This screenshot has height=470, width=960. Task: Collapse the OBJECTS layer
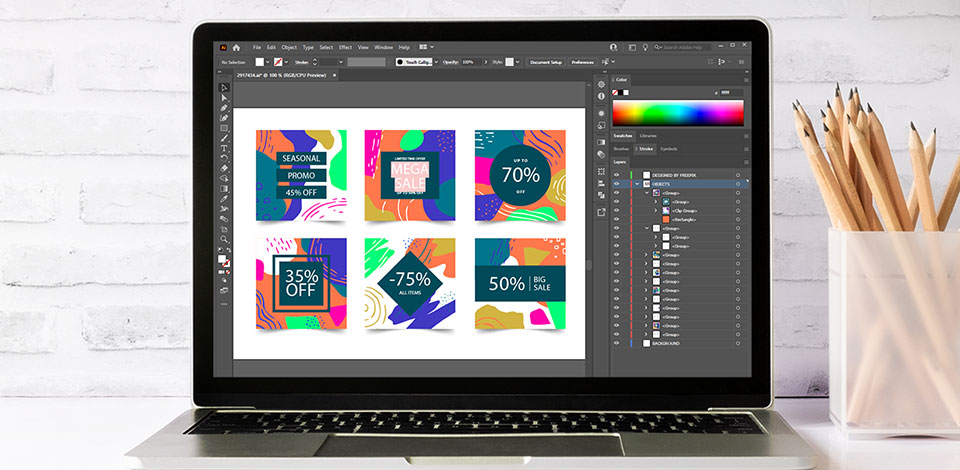(637, 184)
